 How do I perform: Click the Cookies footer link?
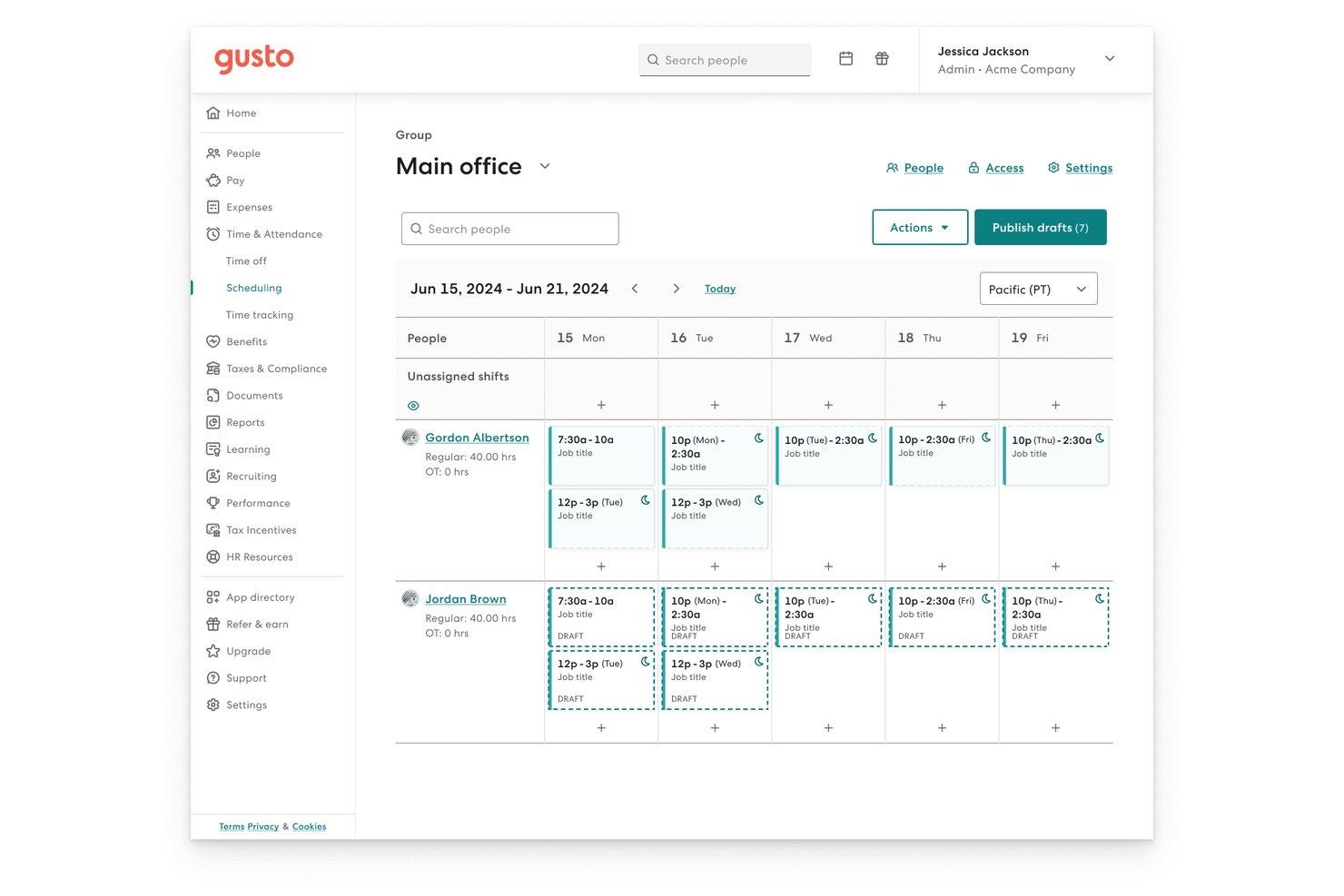coord(310,827)
